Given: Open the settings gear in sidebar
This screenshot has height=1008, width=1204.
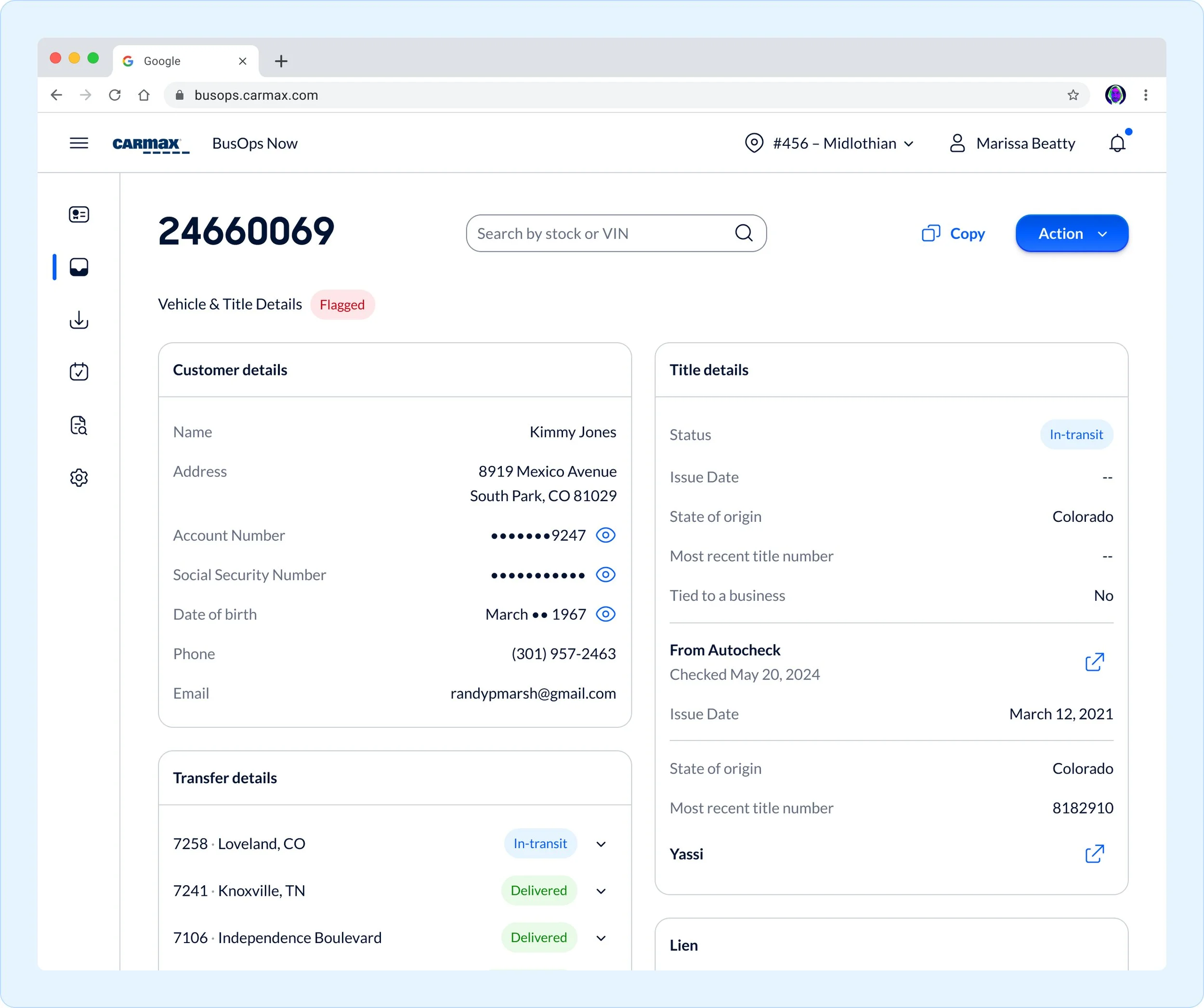Looking at the screenshot, I should [79, 478].
